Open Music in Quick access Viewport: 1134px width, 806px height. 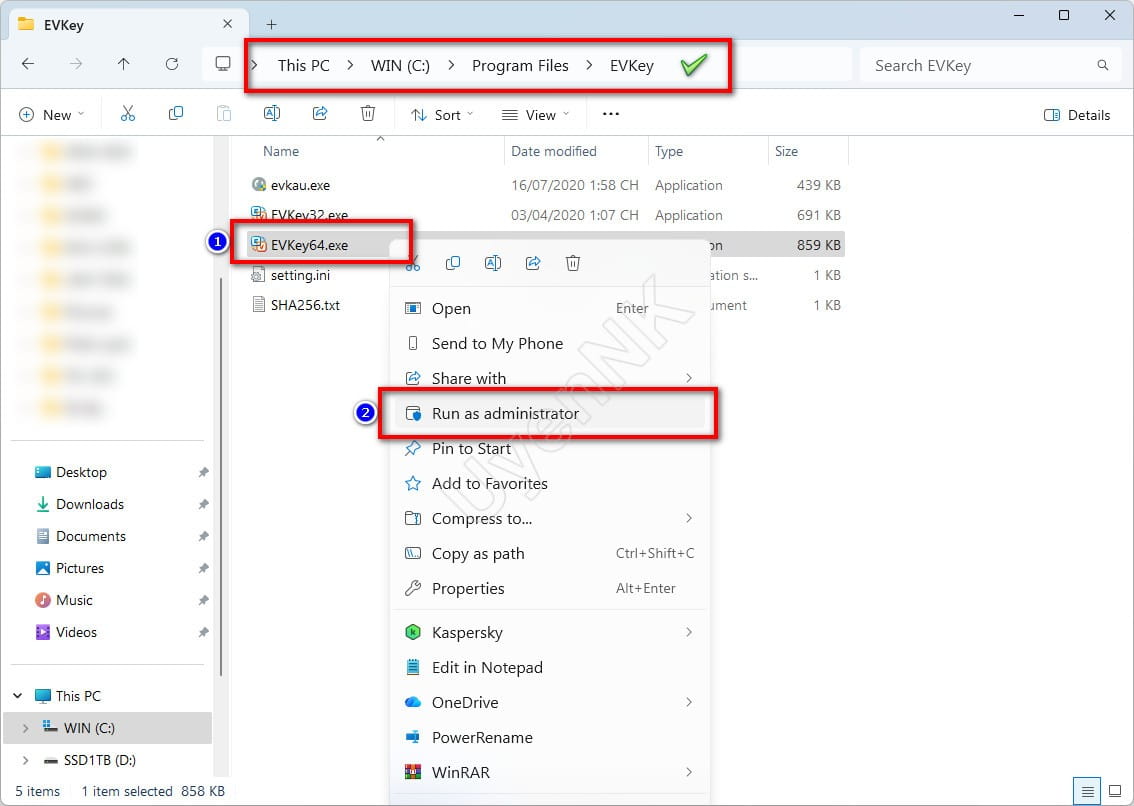coord(74,600)
